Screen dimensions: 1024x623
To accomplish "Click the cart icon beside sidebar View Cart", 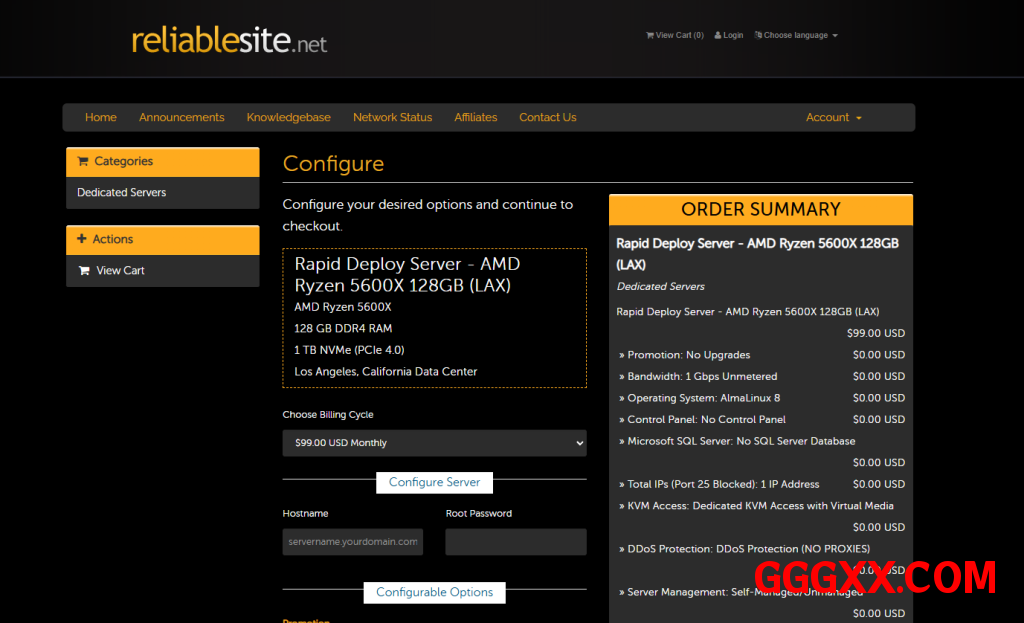I will tap(84, 270).
